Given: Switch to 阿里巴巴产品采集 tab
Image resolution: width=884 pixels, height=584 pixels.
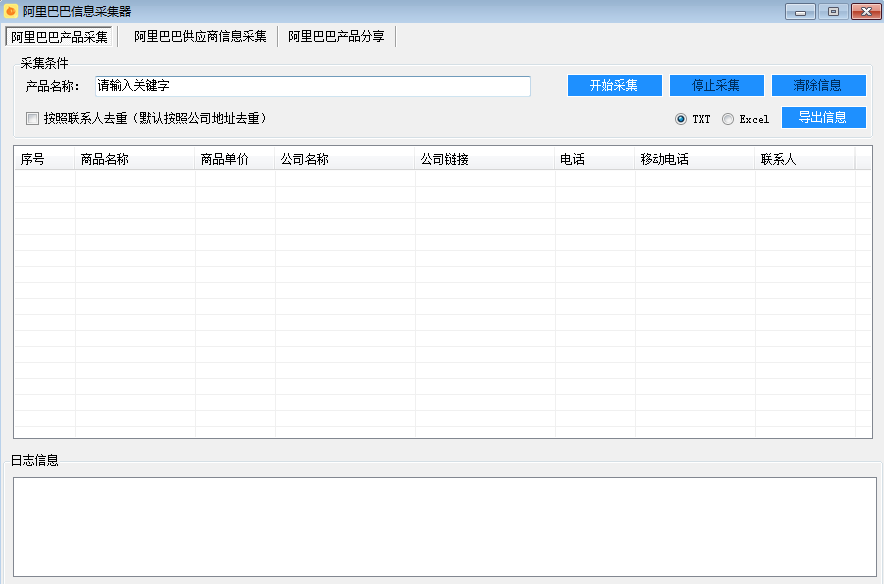Looking at the screenshot, I should 59,37.
